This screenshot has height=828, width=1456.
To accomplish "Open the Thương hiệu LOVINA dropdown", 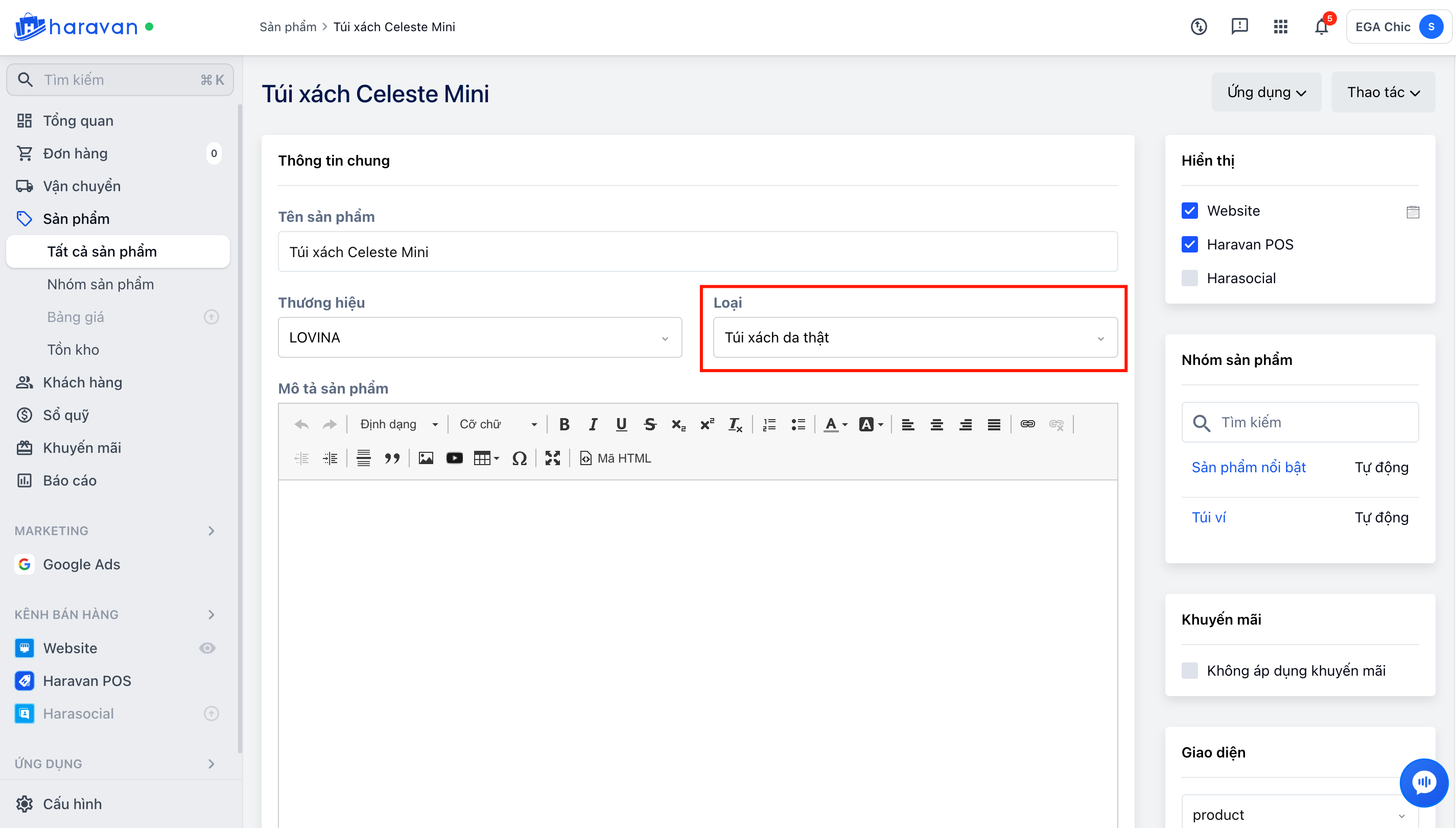I will pos(480,338).
